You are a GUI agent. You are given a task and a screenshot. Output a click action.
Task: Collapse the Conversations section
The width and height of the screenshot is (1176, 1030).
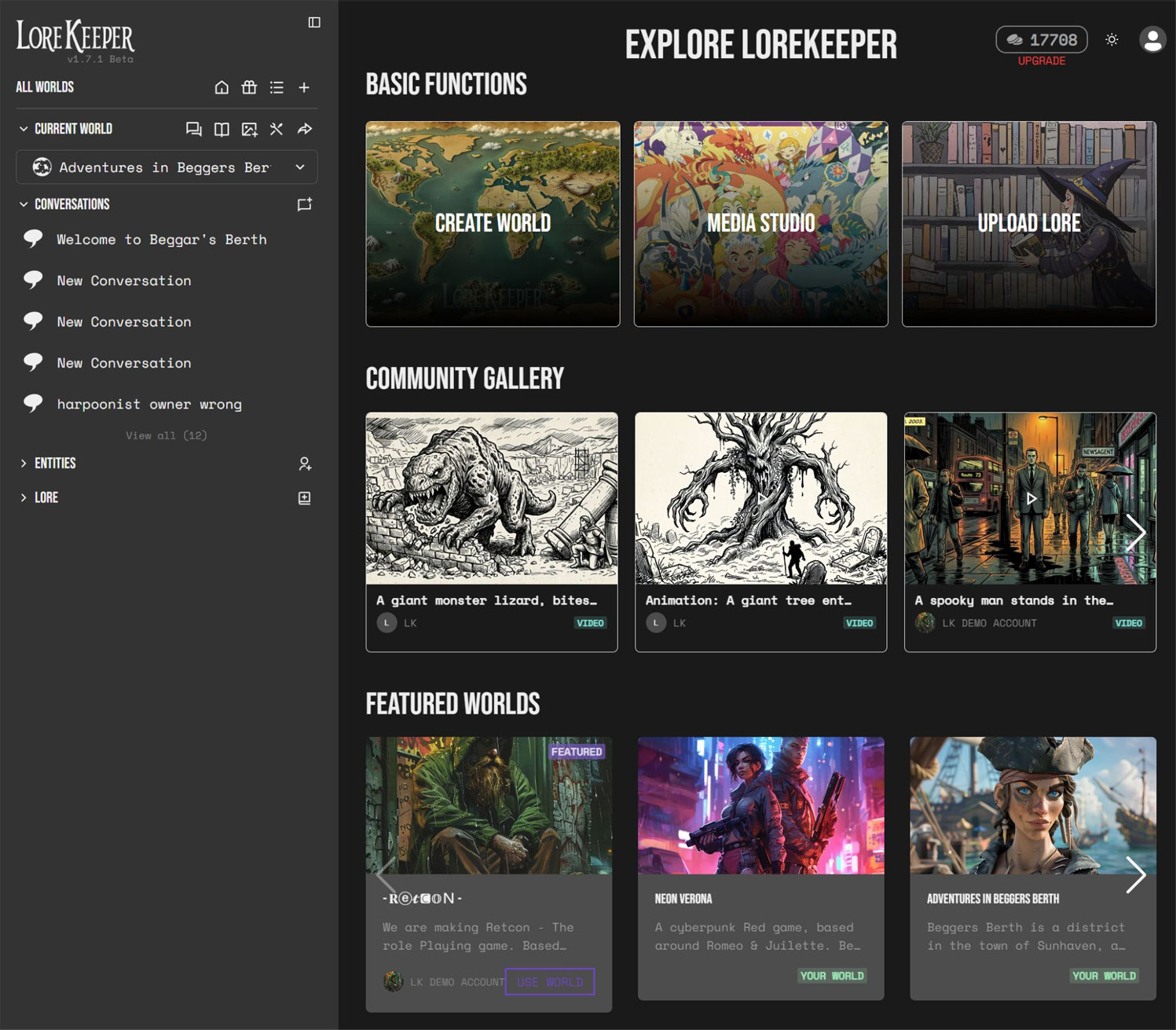click(24, 204)
